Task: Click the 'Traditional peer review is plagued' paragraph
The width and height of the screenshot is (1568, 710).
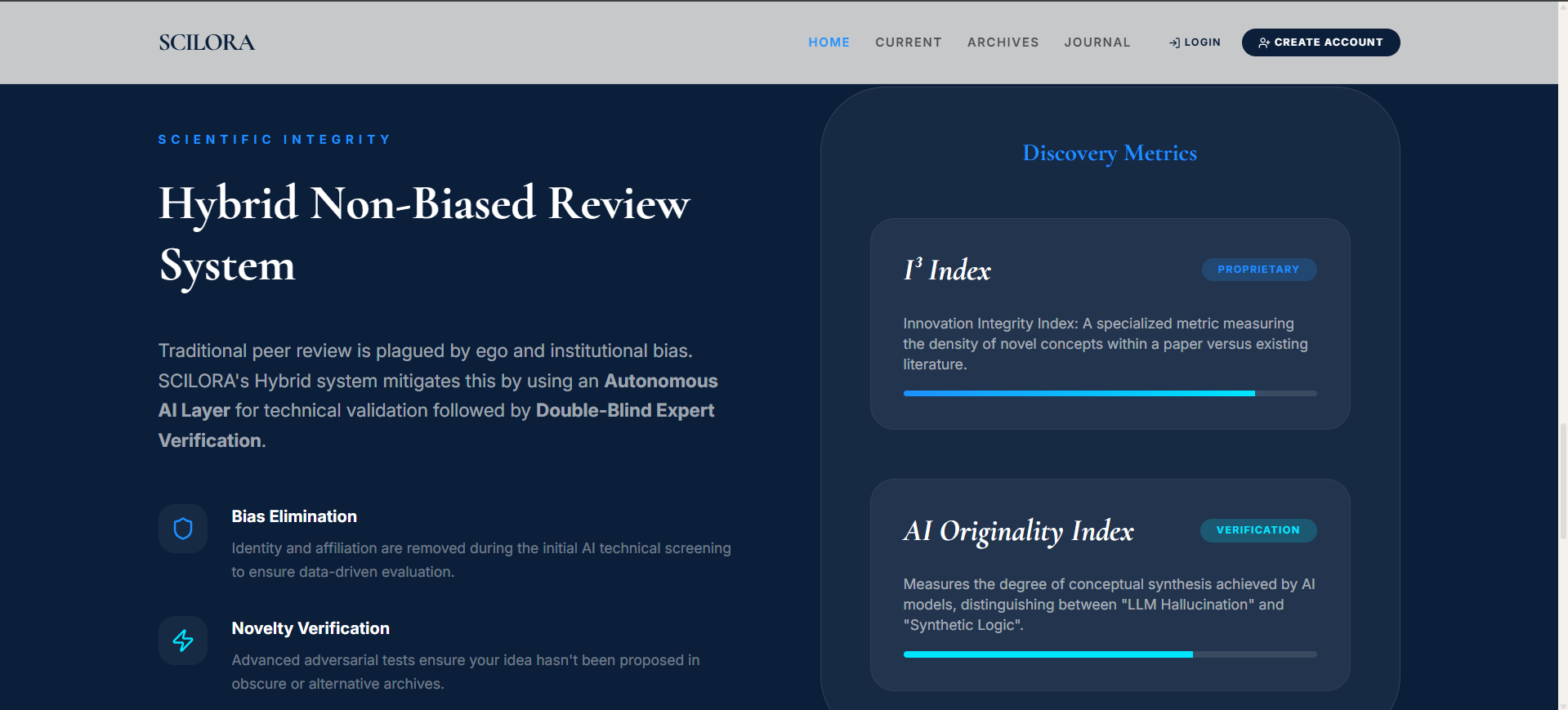Action: pos(438,395)
